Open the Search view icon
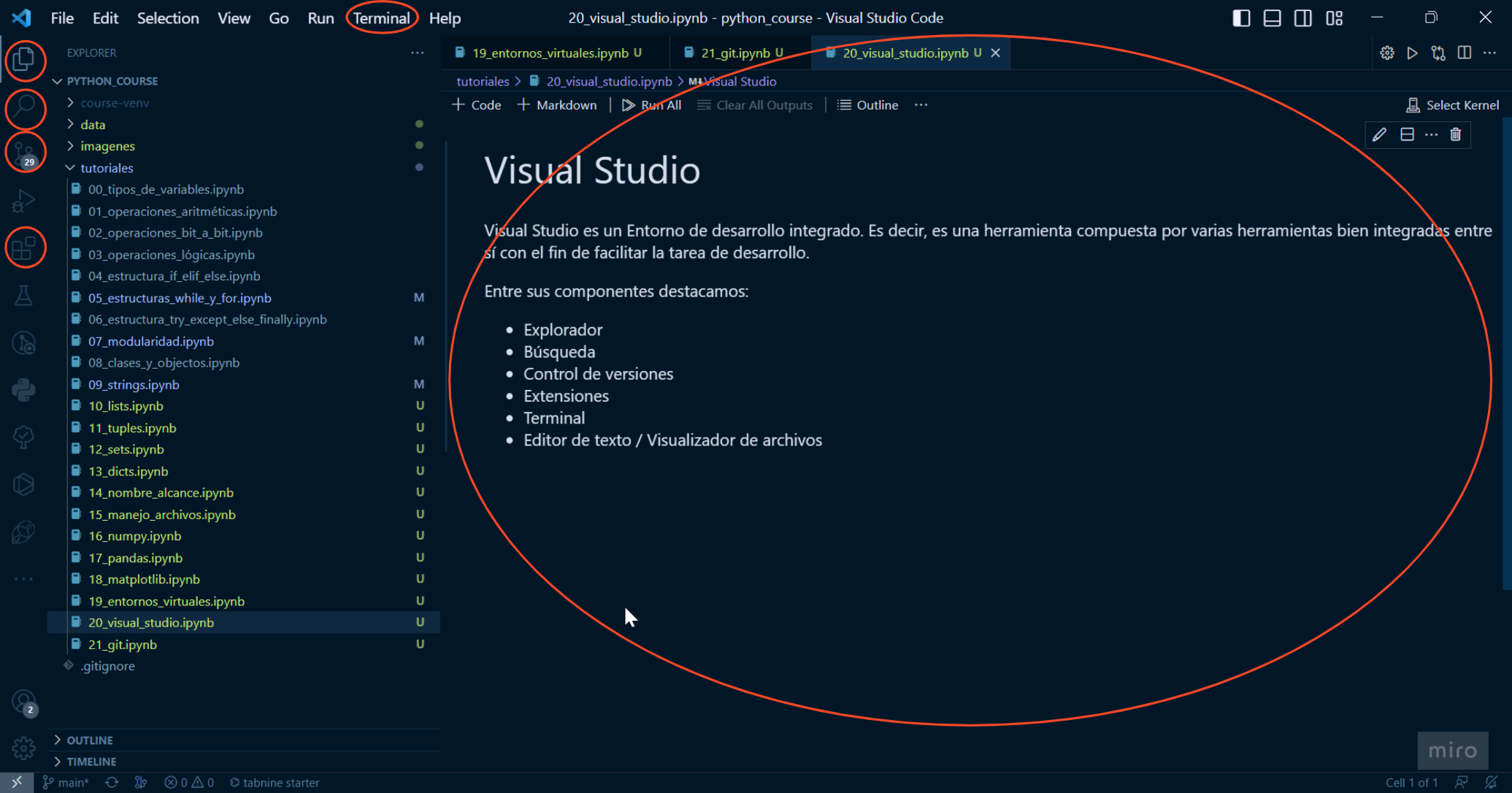Viewport: 1512px width, 793px height. [24, 107]
